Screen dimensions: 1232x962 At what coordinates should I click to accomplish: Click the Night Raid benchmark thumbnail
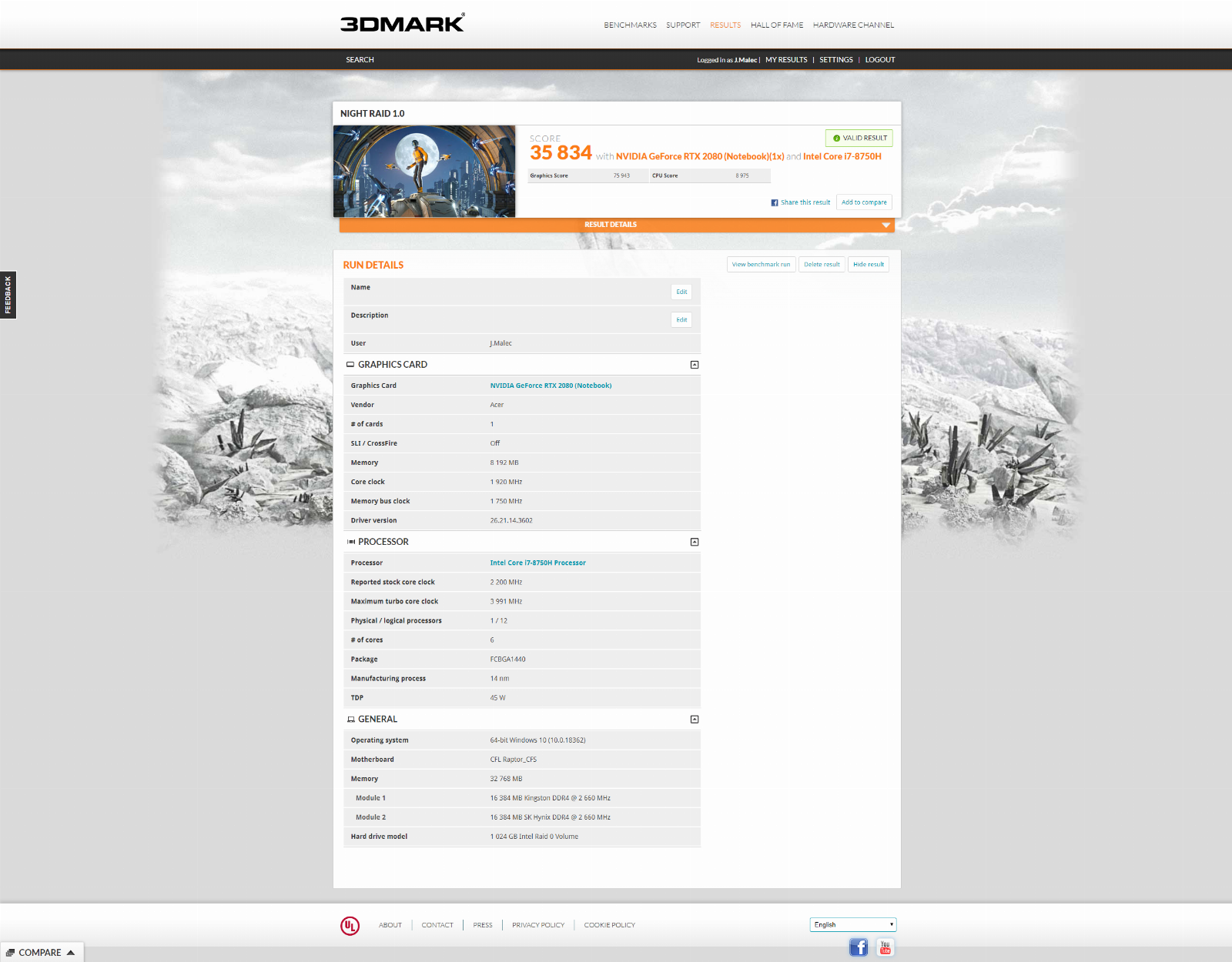coord(424,171)
